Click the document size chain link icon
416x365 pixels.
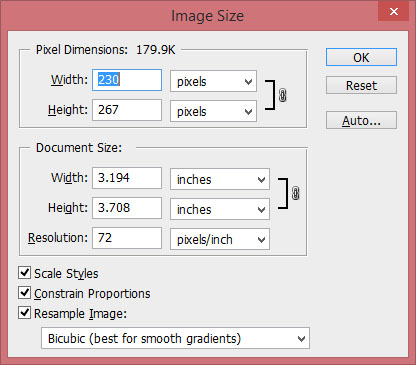[x=295, y=193]
